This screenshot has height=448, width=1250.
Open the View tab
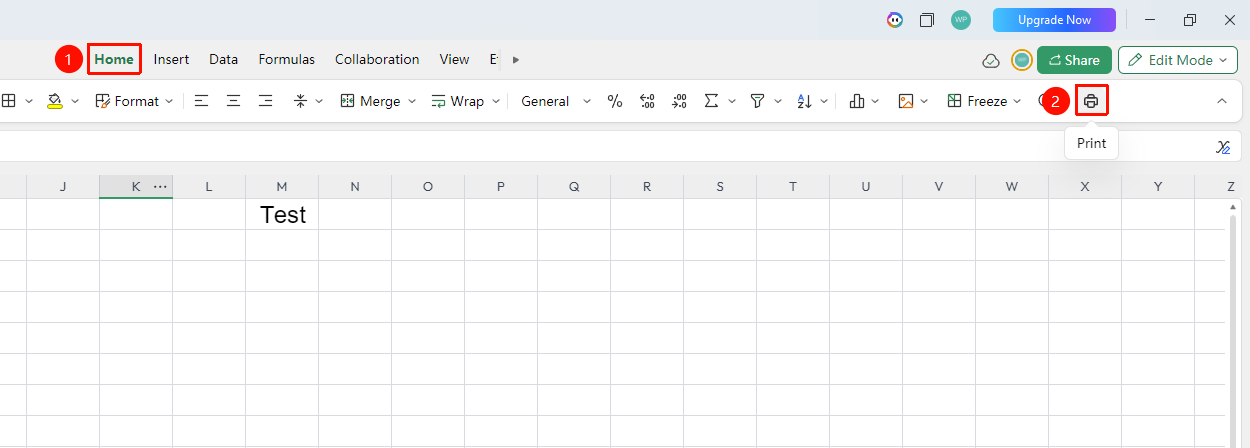pyautogui.click(x=454, y=59)
